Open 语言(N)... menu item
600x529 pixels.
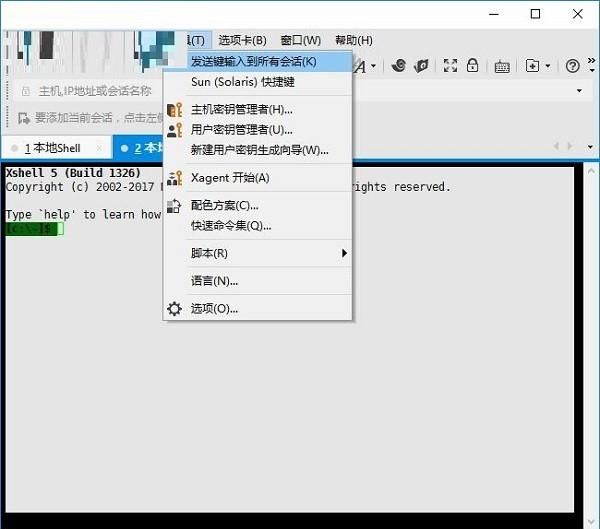point(258,281)
